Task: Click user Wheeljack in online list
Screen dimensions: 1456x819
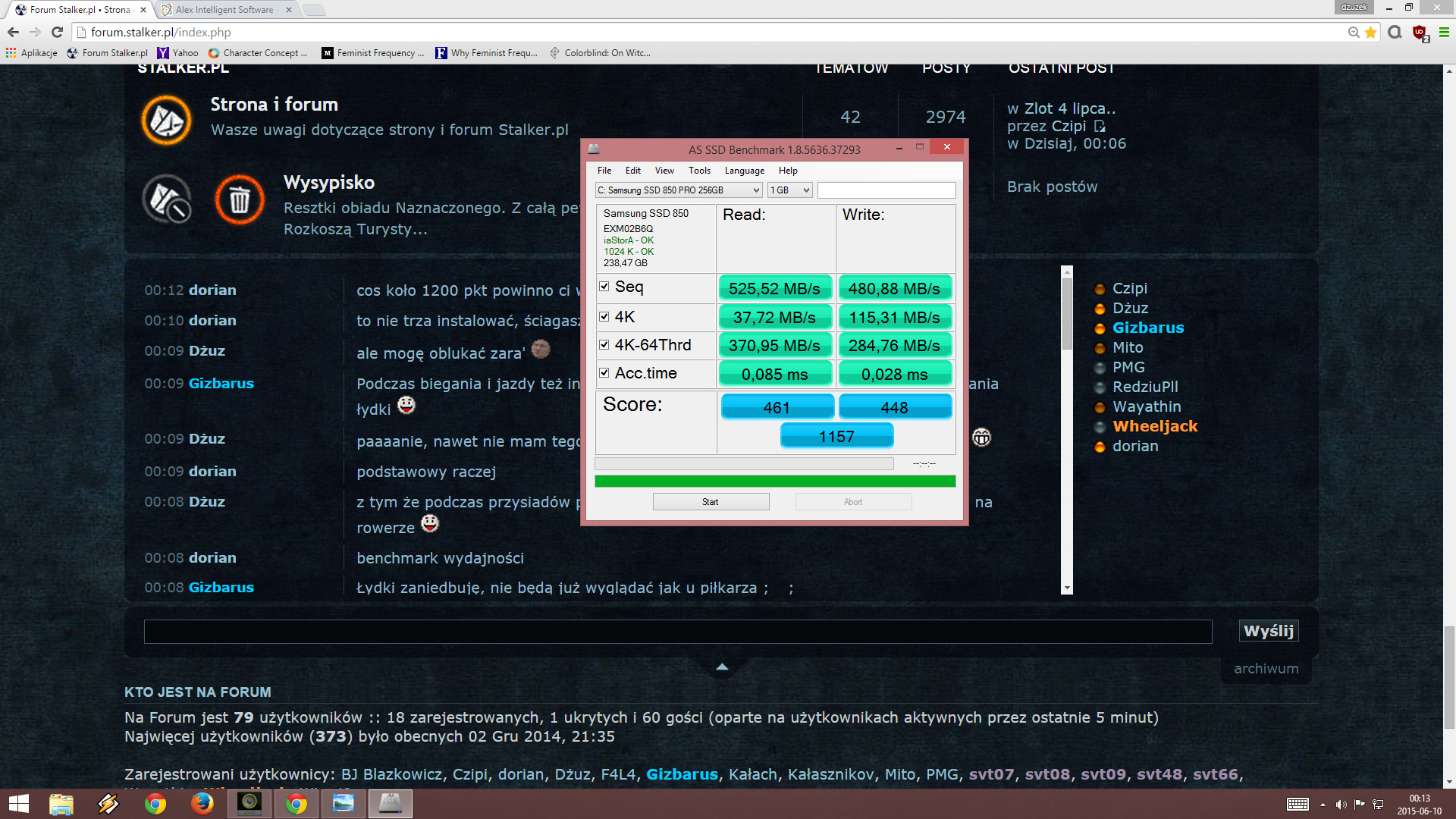Action: coord(1155,426)
